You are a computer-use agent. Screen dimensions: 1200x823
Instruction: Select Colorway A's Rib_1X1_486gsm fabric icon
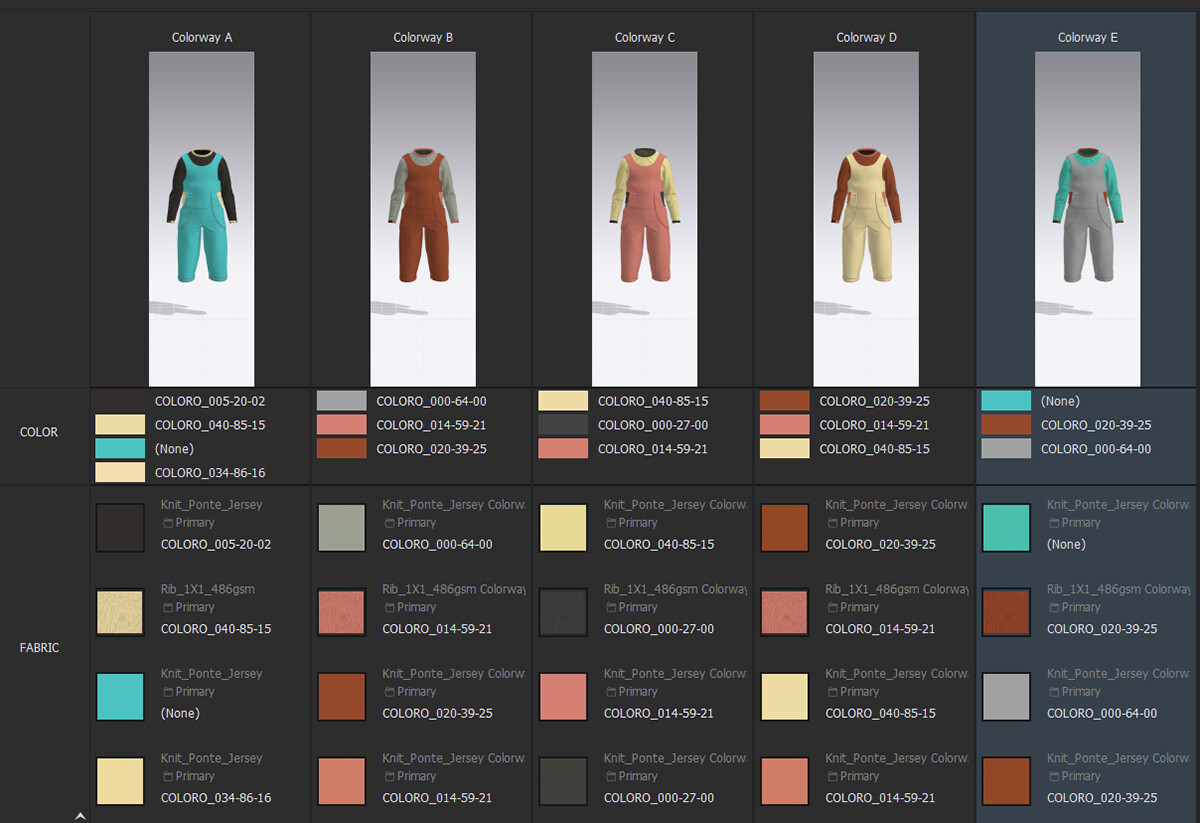click(x=120, y=613)
